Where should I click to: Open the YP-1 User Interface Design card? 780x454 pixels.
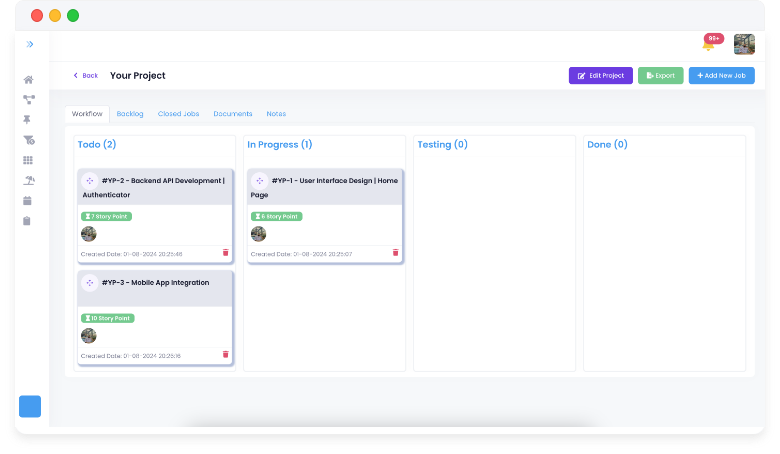click(325, 187)
